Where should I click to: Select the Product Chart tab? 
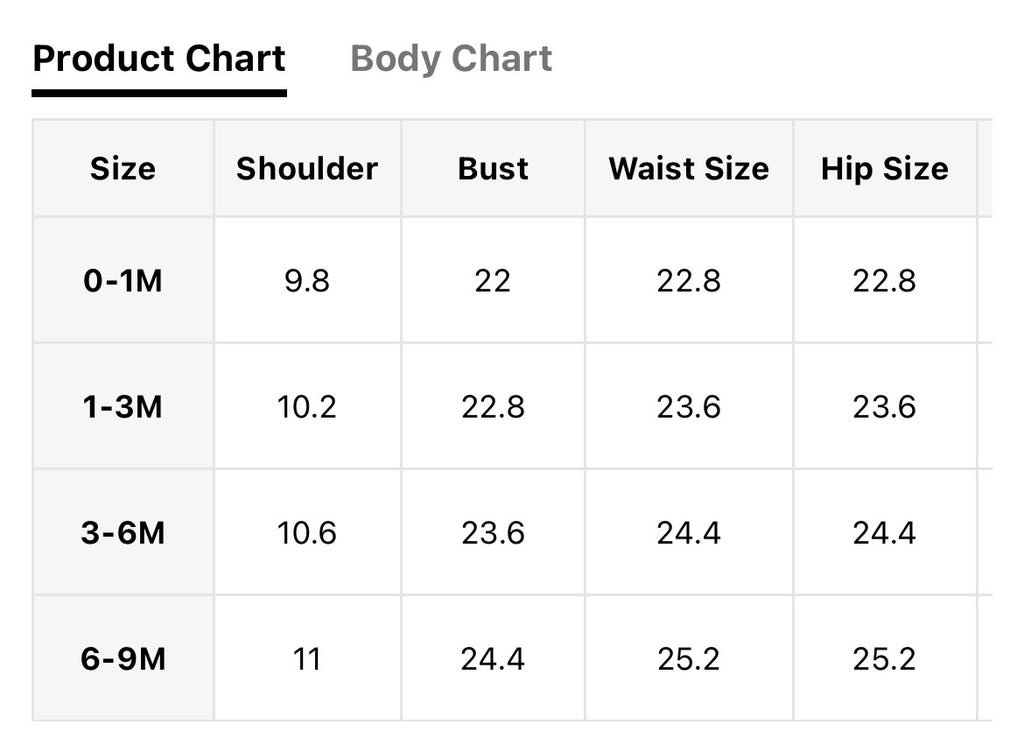159,59
